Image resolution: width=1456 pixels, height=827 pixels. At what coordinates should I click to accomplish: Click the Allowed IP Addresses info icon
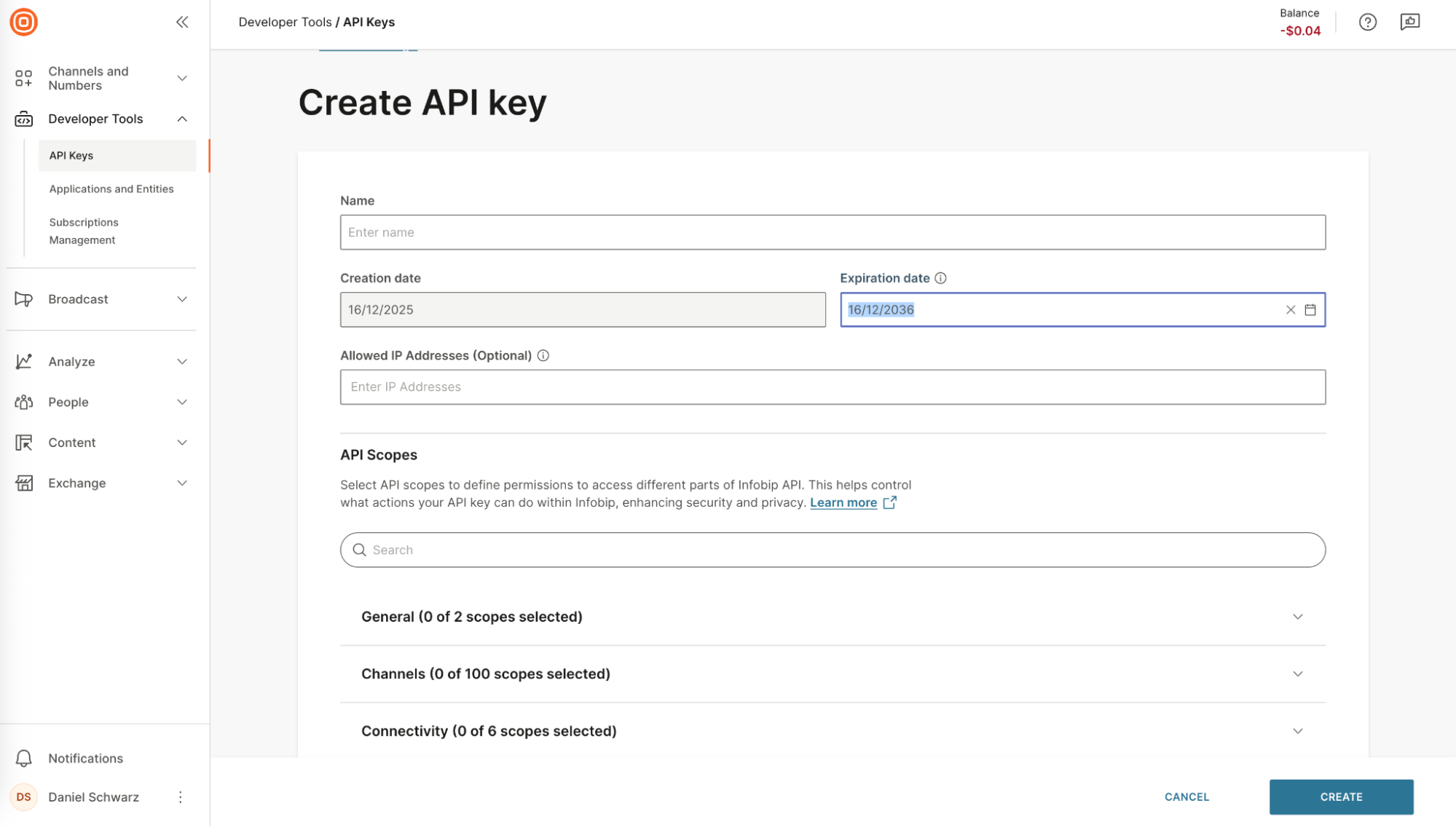click(x=543, y=355)
